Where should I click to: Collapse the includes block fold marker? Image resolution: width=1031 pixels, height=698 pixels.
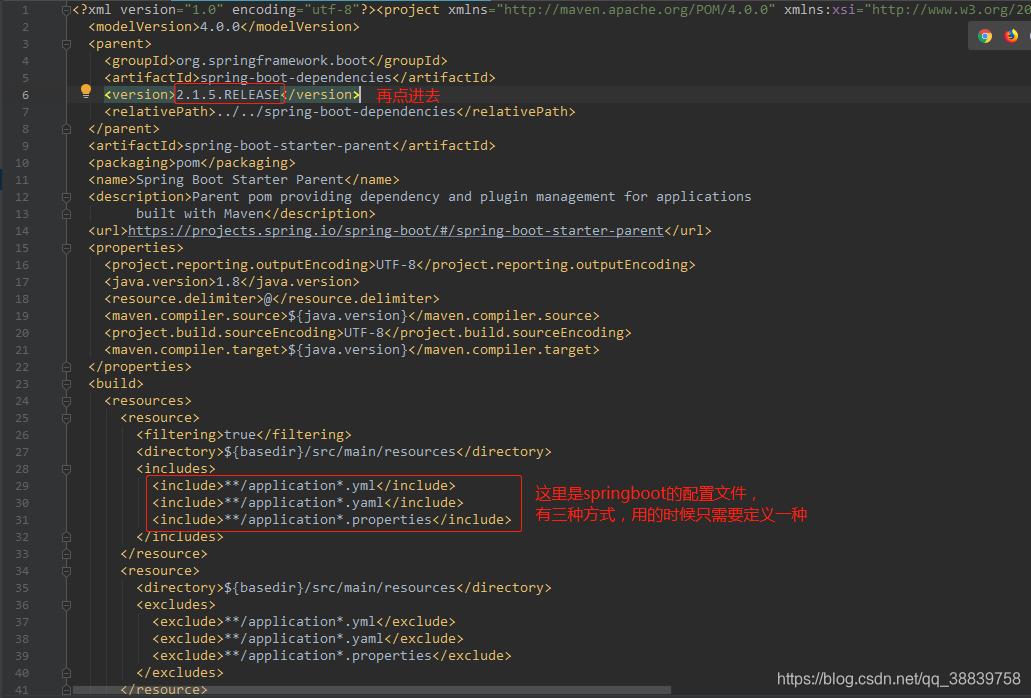[x=66, y=469]
